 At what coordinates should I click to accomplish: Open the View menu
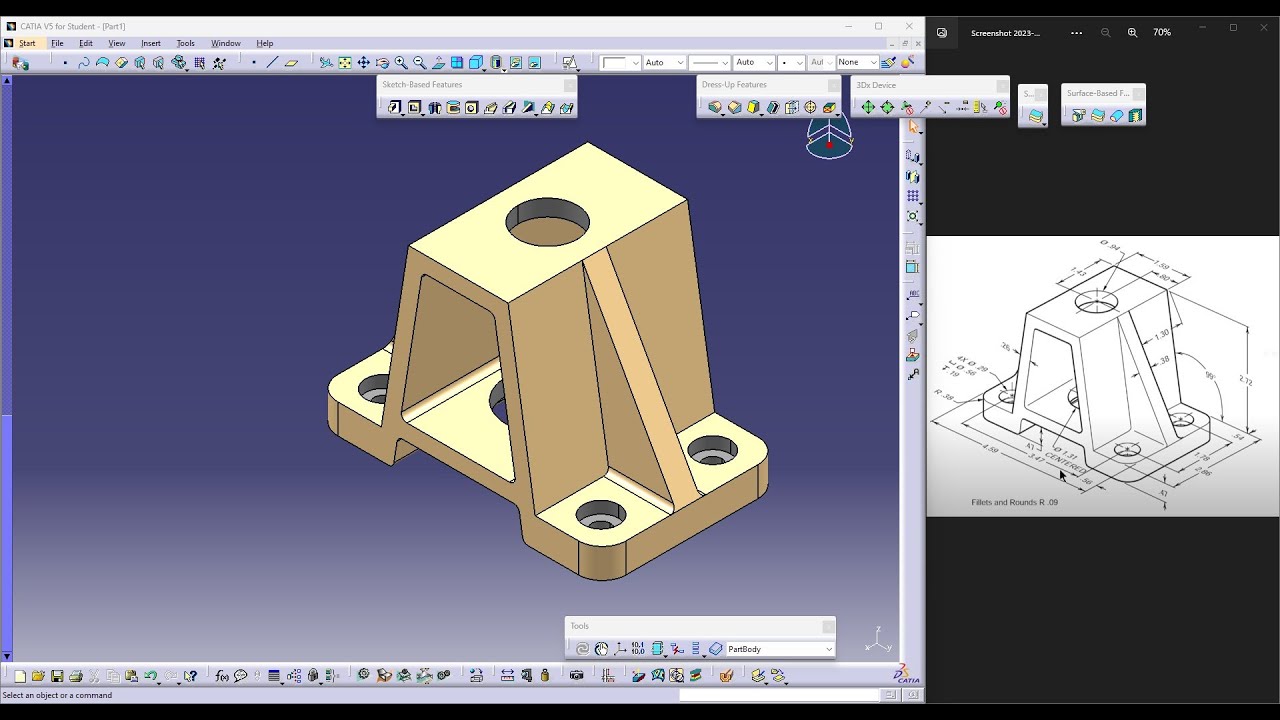click(117, 43)
